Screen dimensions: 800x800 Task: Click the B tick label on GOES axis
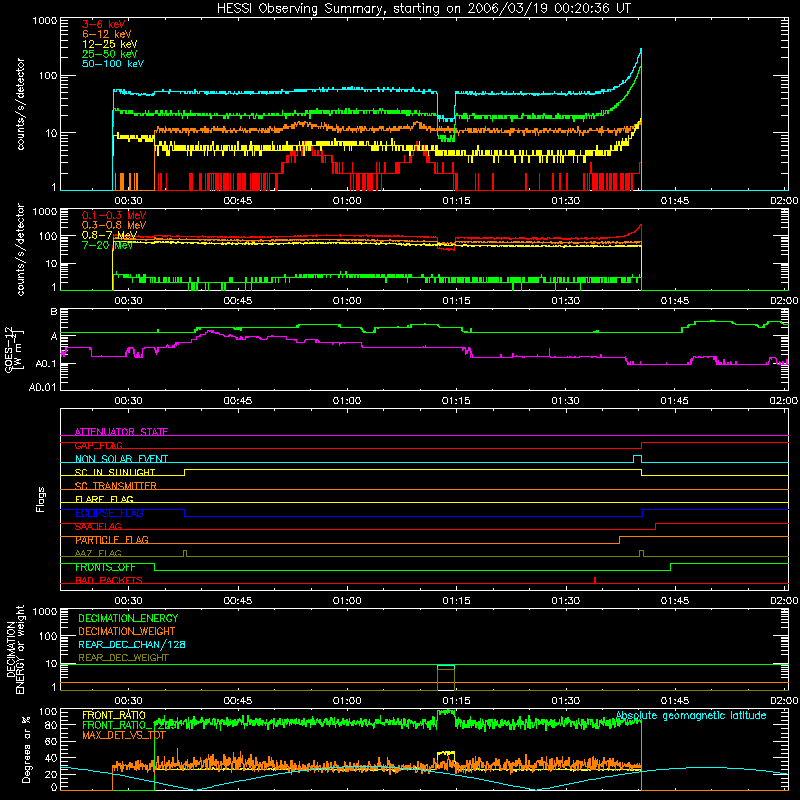(54, 312)
